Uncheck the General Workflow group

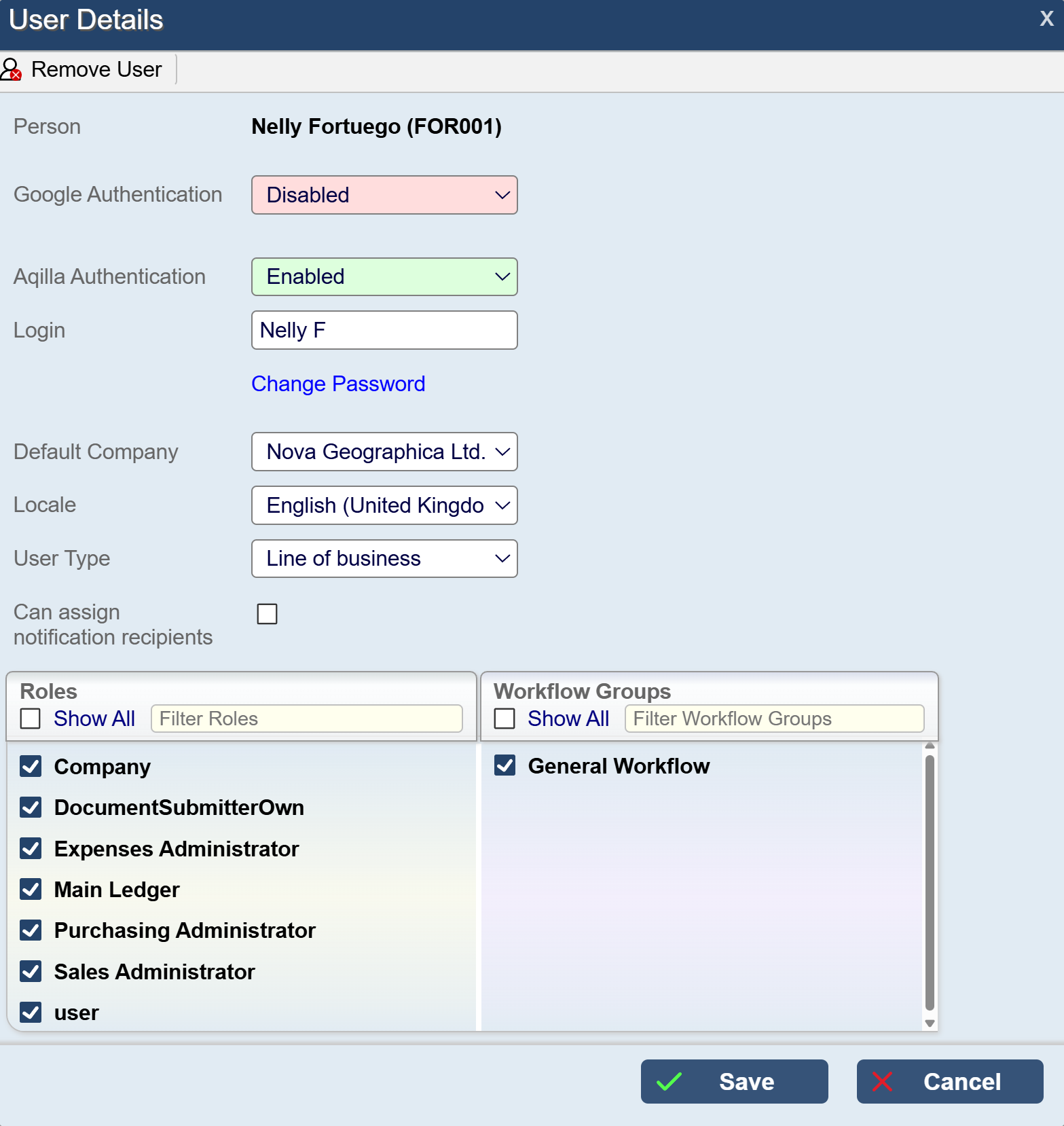505,765
